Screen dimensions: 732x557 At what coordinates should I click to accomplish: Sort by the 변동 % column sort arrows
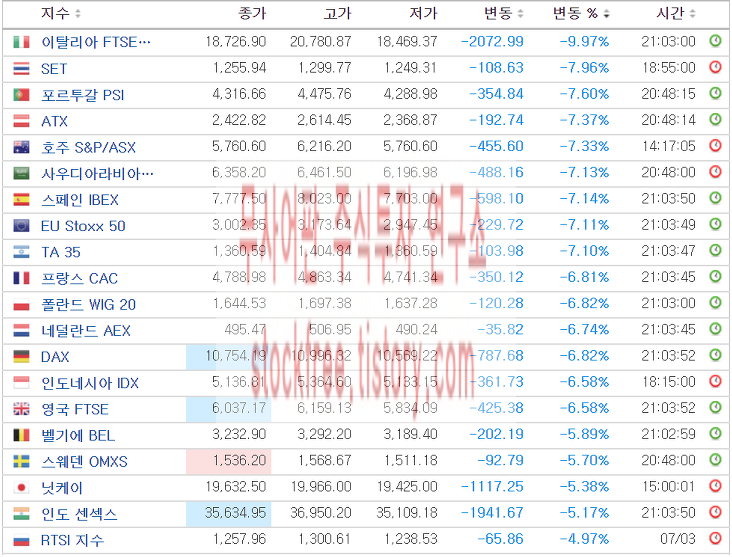[x=606, y=14]
